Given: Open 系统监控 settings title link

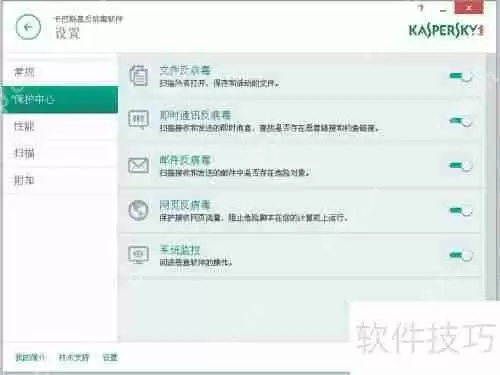Looking at the screenshot, I should point(180,250).
